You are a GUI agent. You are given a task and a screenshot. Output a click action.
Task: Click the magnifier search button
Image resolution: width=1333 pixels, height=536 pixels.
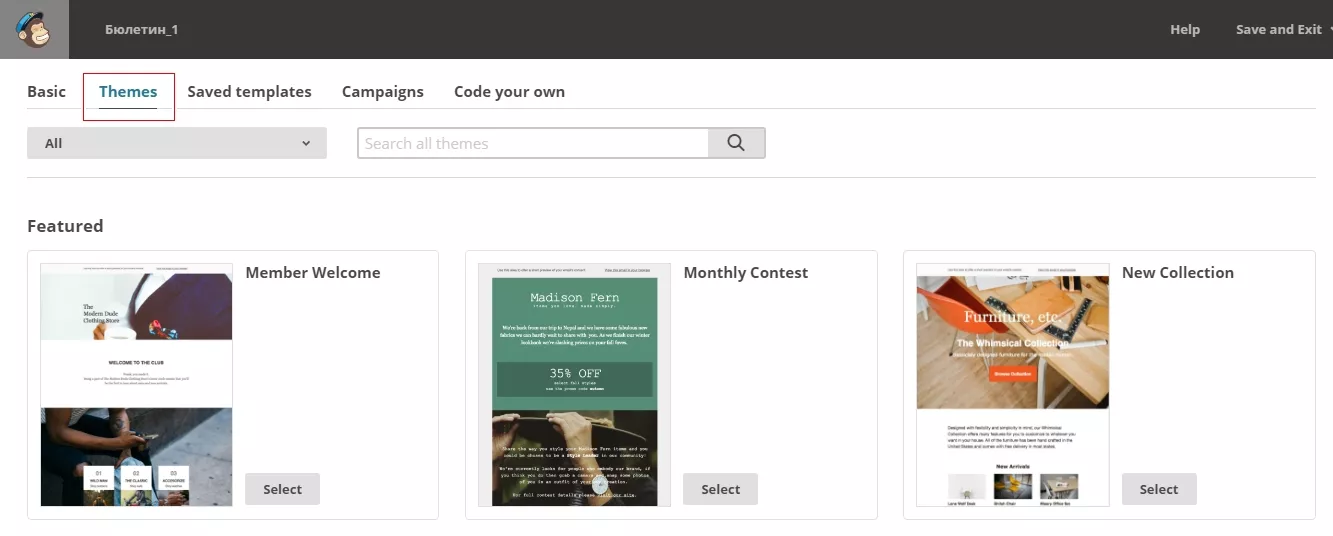click(736, 143)
